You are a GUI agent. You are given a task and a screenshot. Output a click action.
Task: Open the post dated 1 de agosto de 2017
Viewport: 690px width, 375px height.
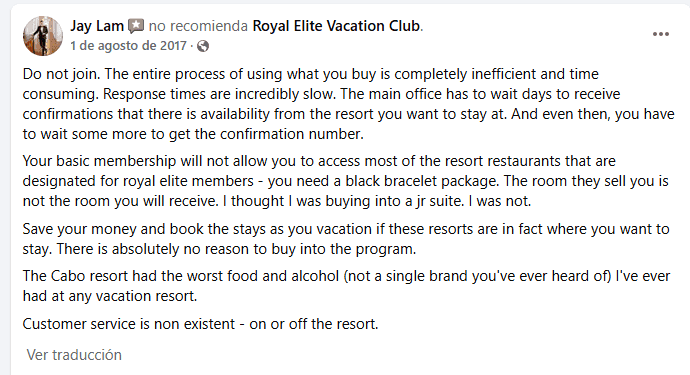pyautogui.click(x=128, y=45)
